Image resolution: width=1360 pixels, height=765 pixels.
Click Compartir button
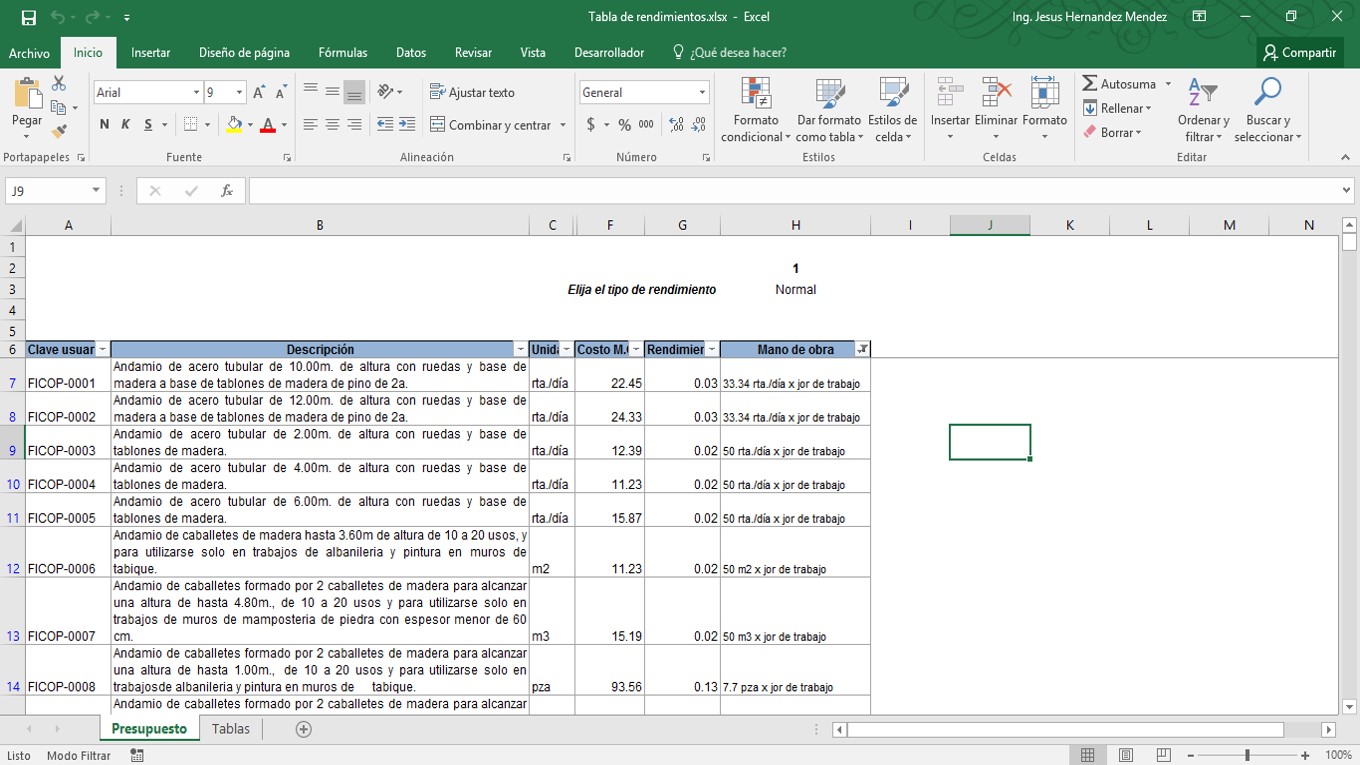1299,53
